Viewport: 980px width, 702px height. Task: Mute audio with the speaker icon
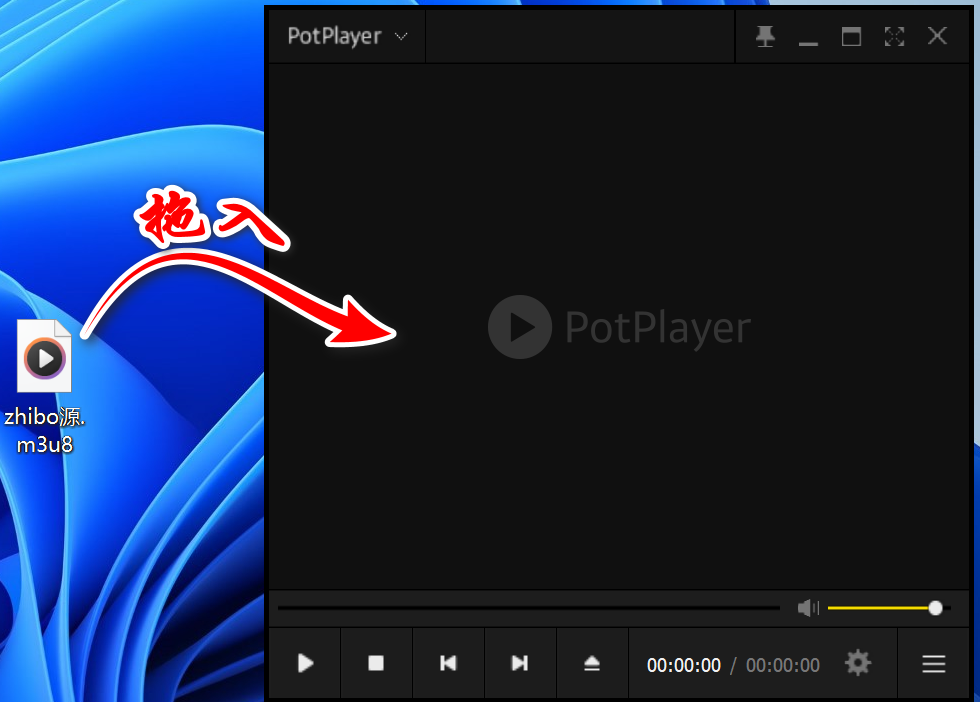[x=808, y=608]
